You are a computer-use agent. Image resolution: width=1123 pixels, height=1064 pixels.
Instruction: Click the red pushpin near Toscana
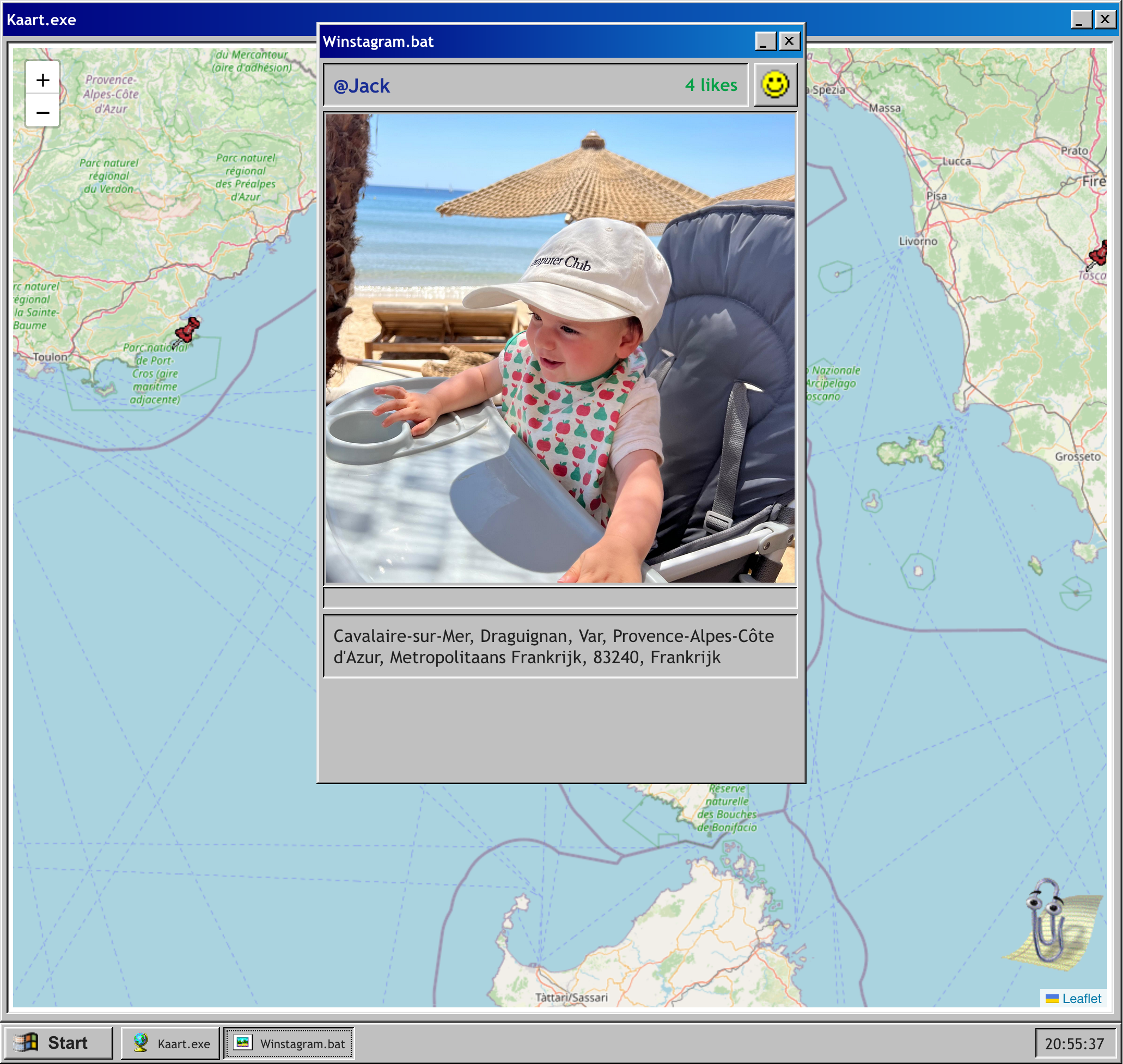point(1099,254)
